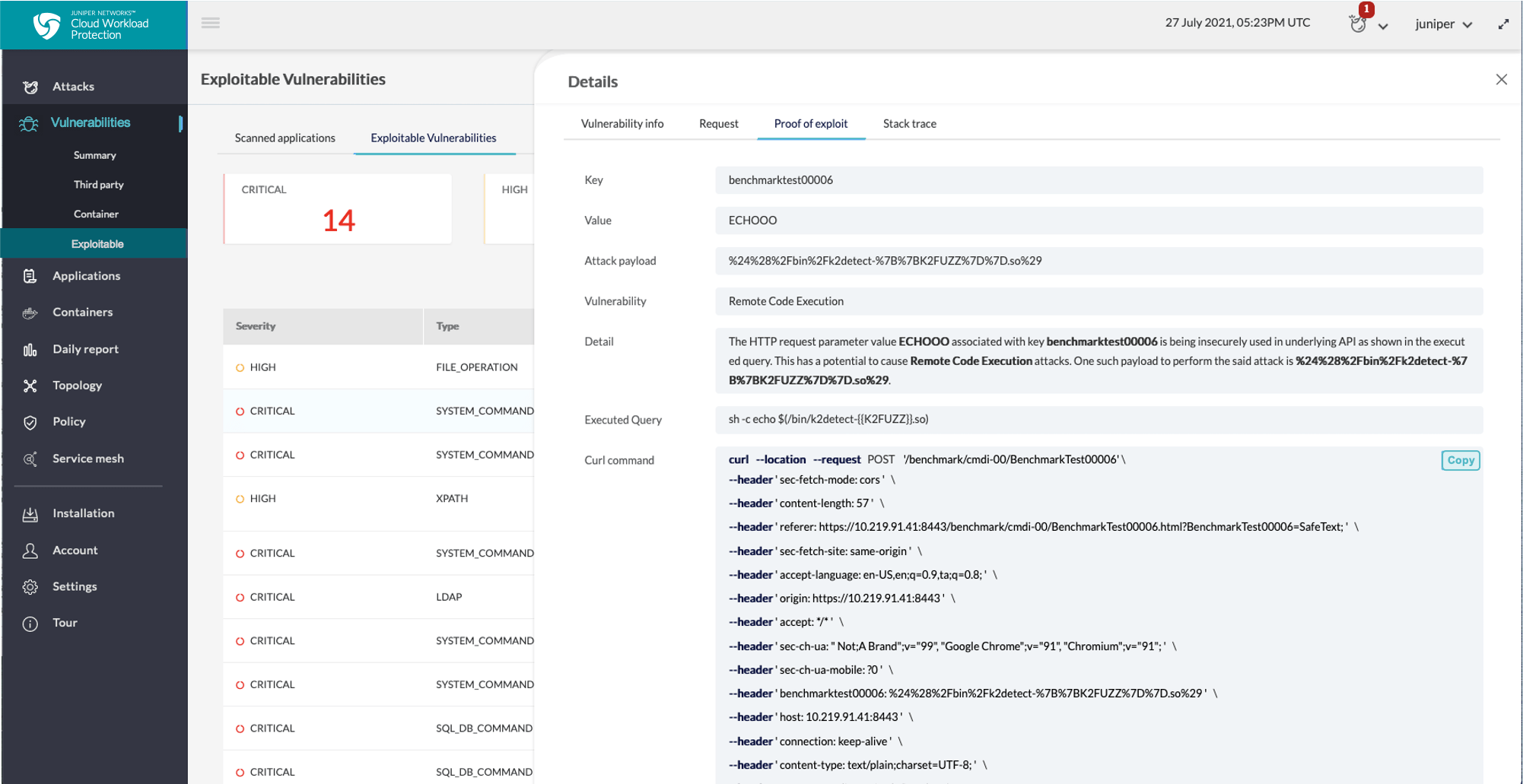Collapse the sidebar with hamburger menu
The image size is (1523, 784).
click(210, 23)
